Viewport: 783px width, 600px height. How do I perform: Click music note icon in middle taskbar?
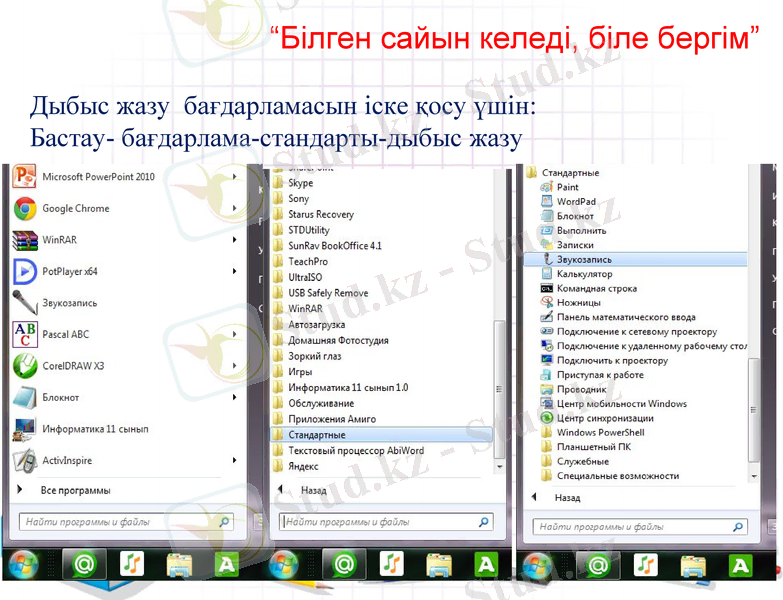pyautogui.click(x=392, y=564)
